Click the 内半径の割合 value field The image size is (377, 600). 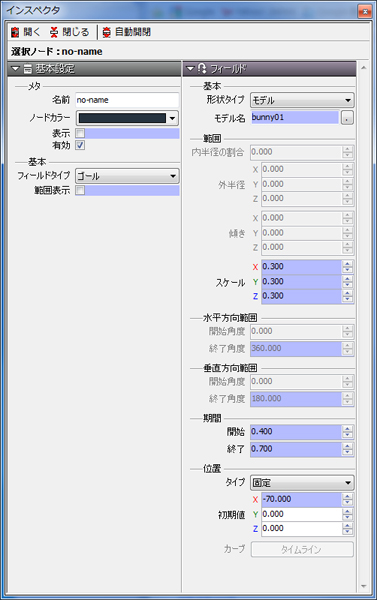pyautogui.click(x=296, y=152)
